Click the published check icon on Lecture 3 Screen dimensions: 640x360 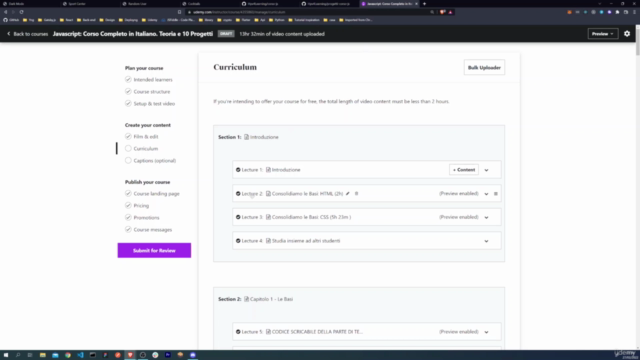[x=238, y=217]
